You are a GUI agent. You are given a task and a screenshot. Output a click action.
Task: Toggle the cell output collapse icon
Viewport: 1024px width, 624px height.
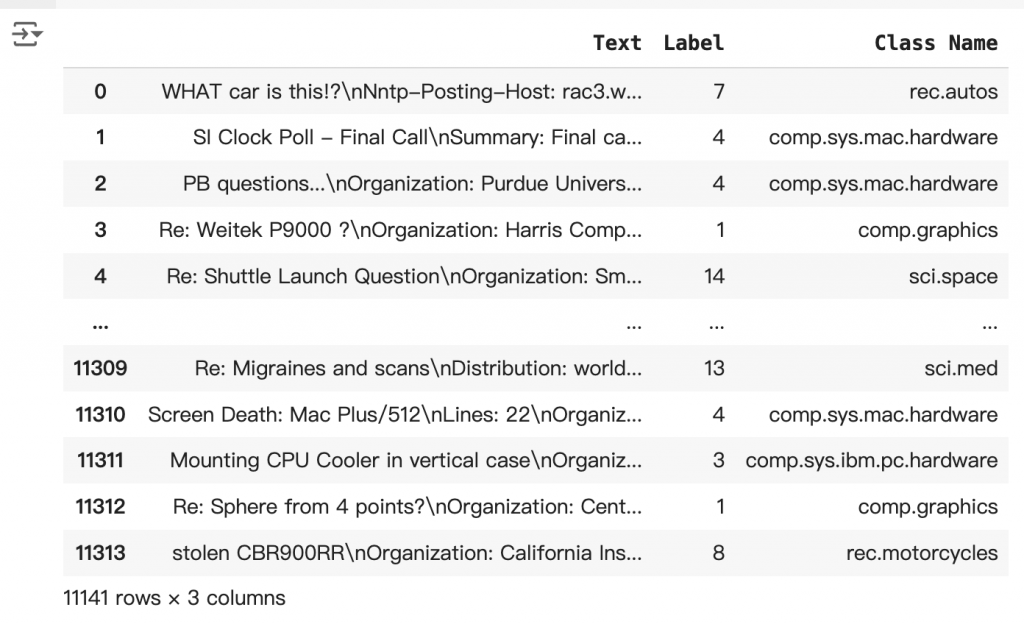(x=27, y=34)
